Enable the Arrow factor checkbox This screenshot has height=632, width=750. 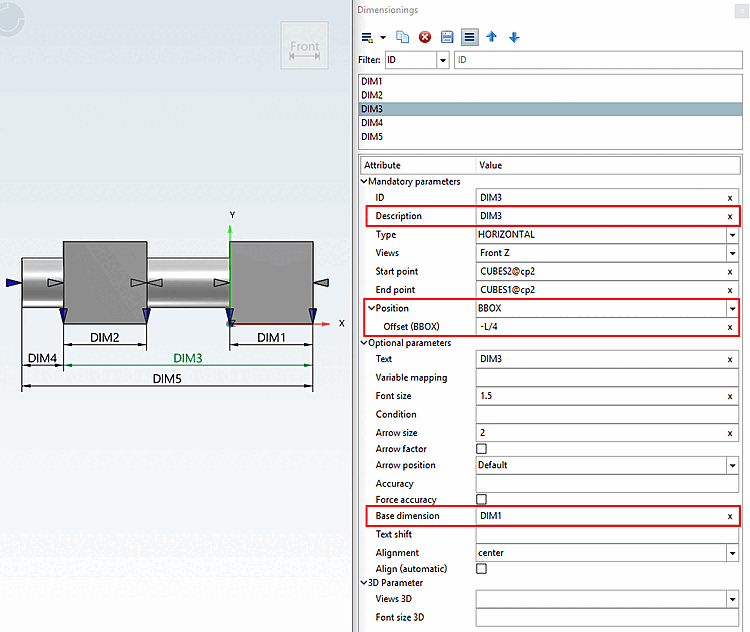click(x=482, y=449)
